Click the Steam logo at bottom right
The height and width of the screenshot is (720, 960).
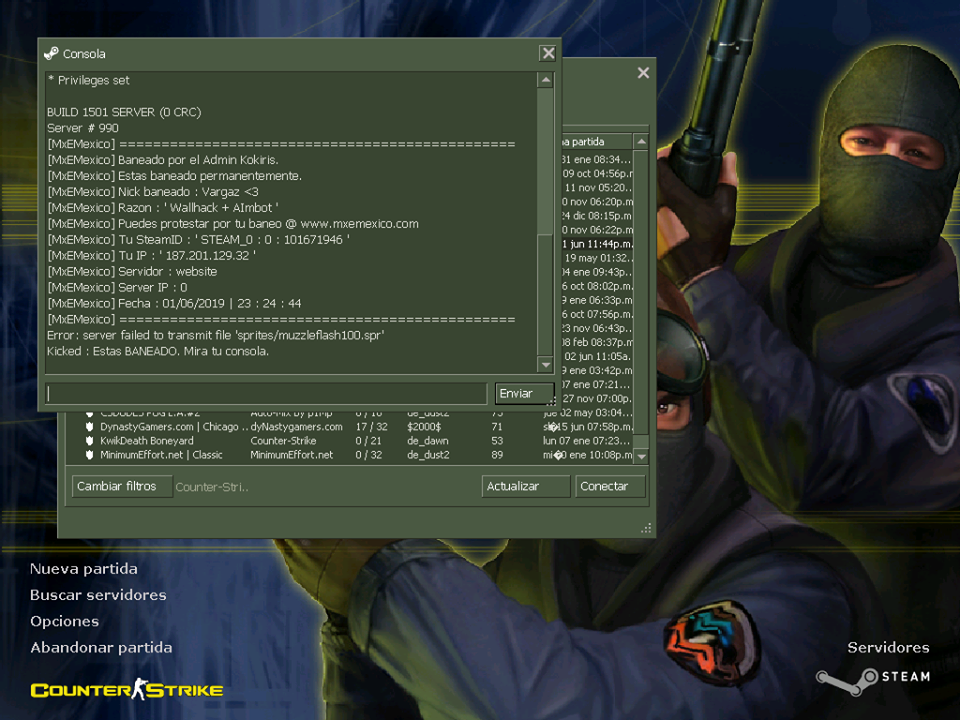(x=873, y=681)
